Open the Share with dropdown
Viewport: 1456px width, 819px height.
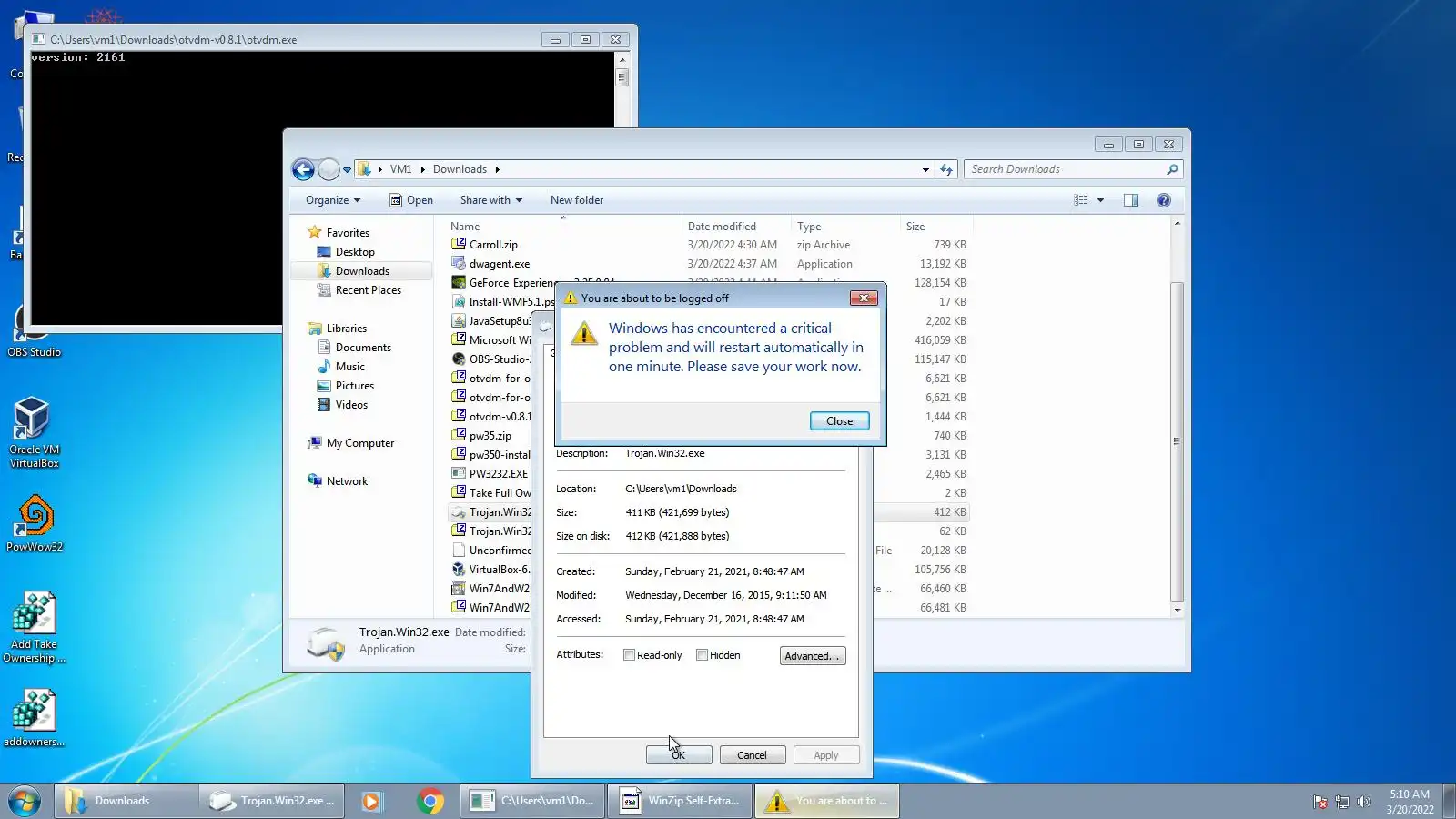click(491, 200)
